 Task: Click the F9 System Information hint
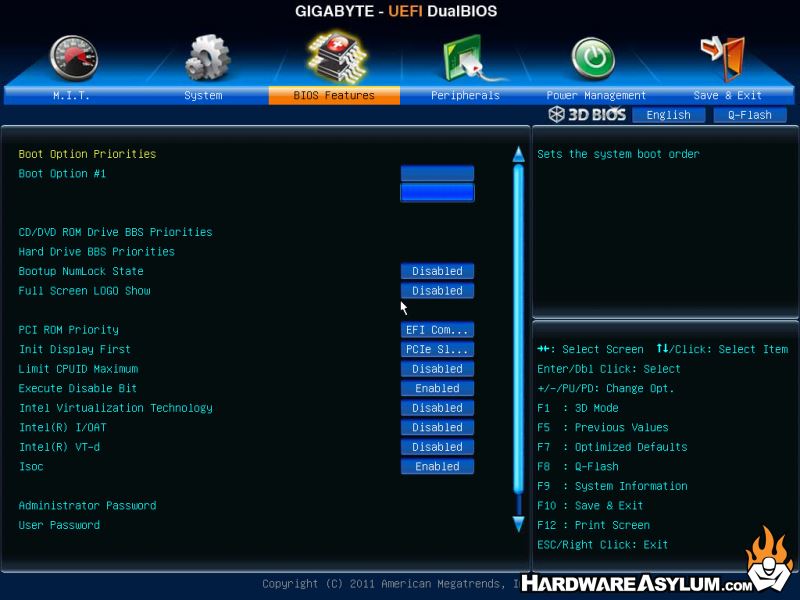[612, 486]
